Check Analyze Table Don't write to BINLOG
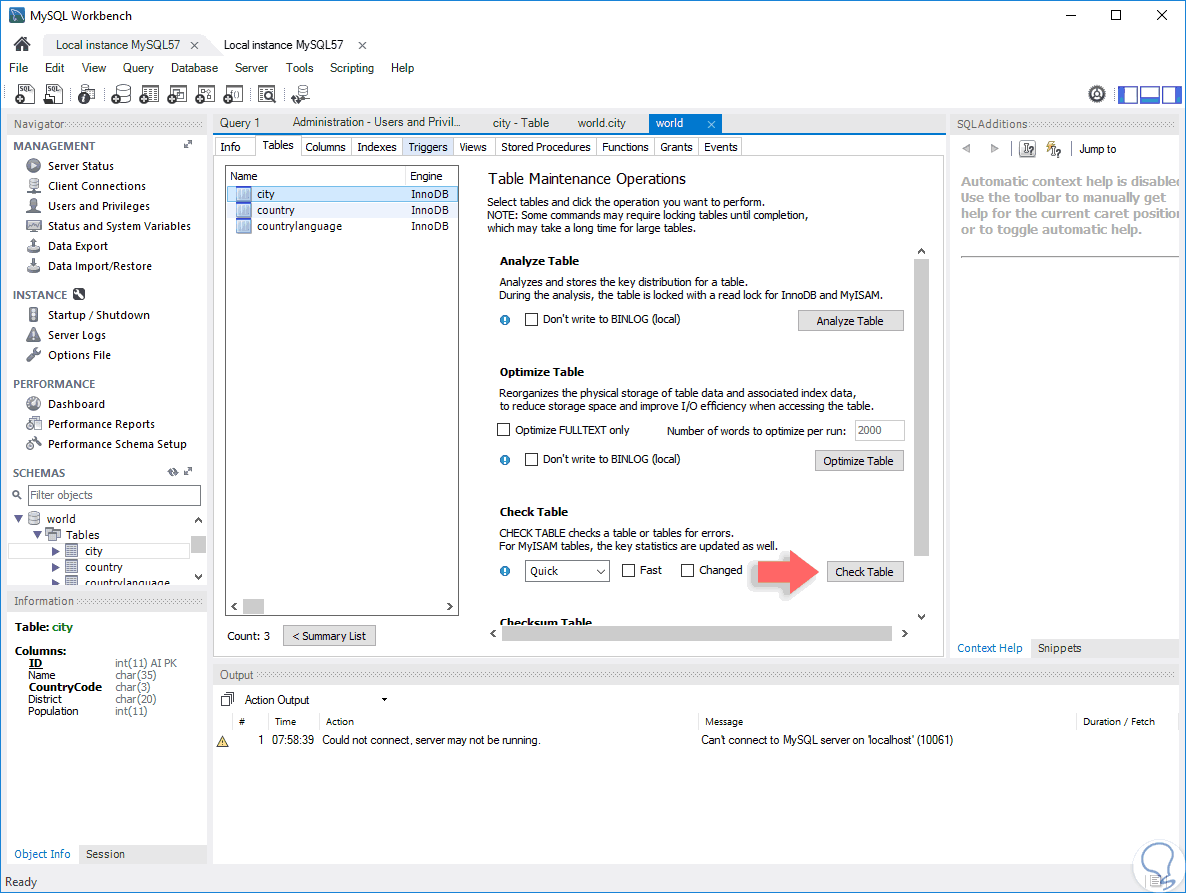This screenshot has width=1186, height=893. pyautogui.click(x=532, y=320)
